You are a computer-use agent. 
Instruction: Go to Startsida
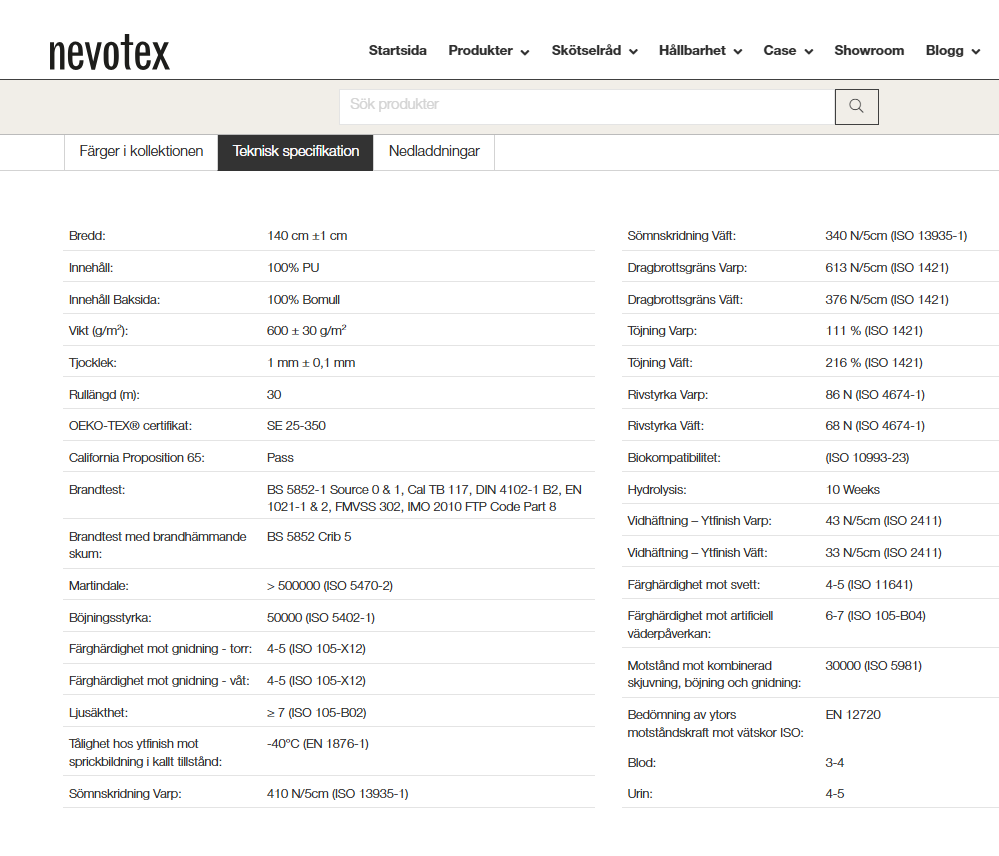pos(397,51)
